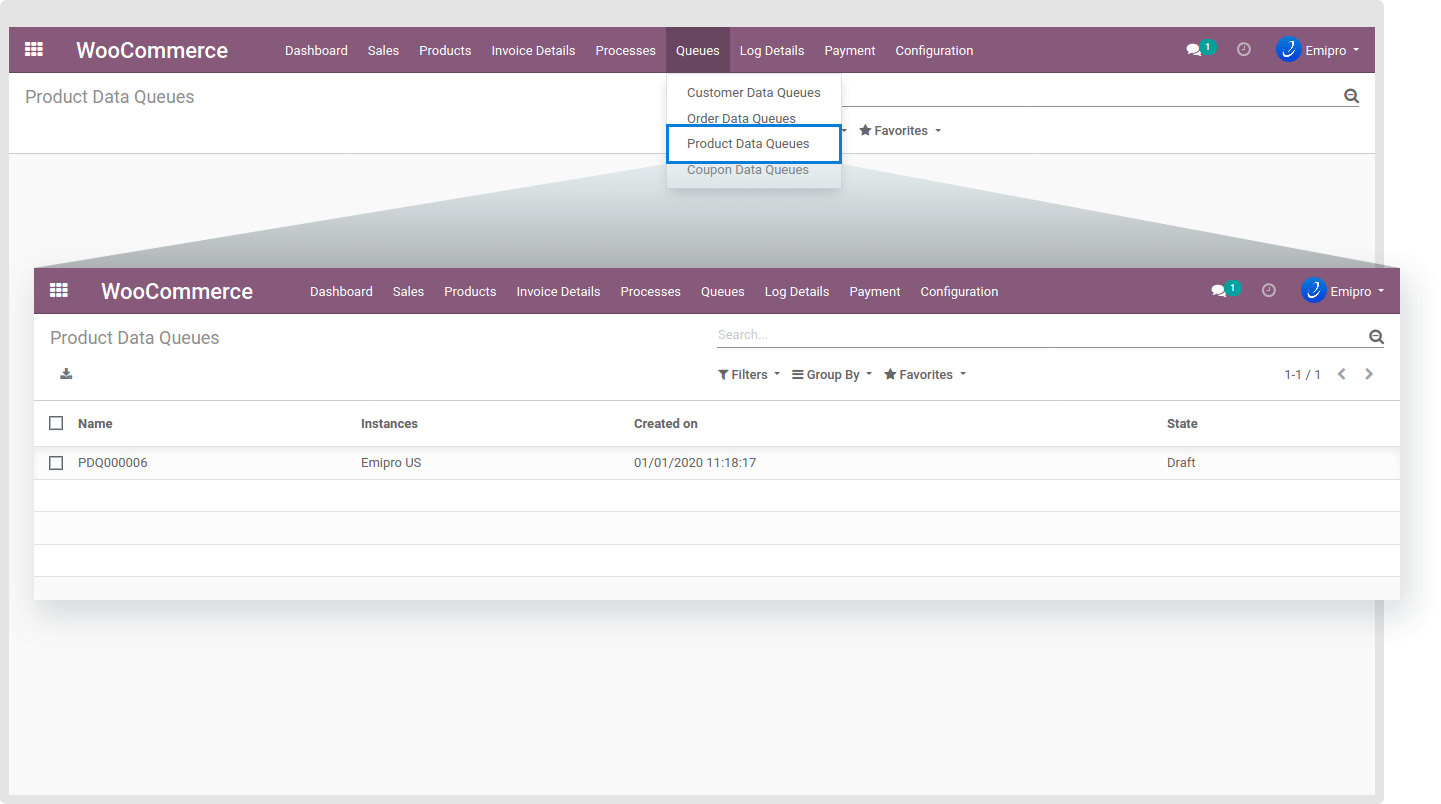1441x804 pixels.
Task: Open Invoice Details menu in foreground window
Action: 558,292
